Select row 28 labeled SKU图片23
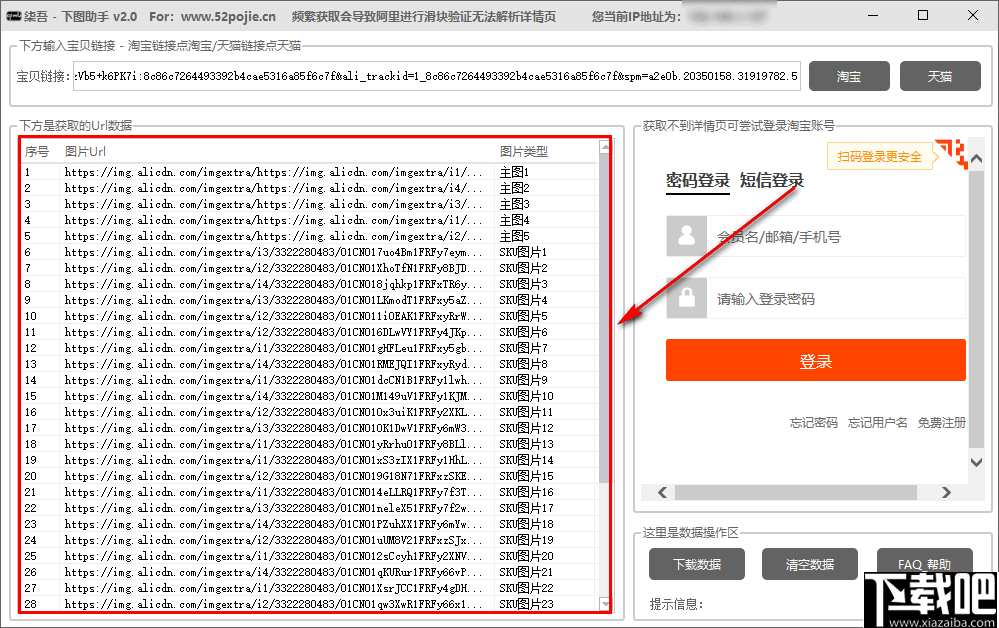999x628 pixels. pos(310,604)
